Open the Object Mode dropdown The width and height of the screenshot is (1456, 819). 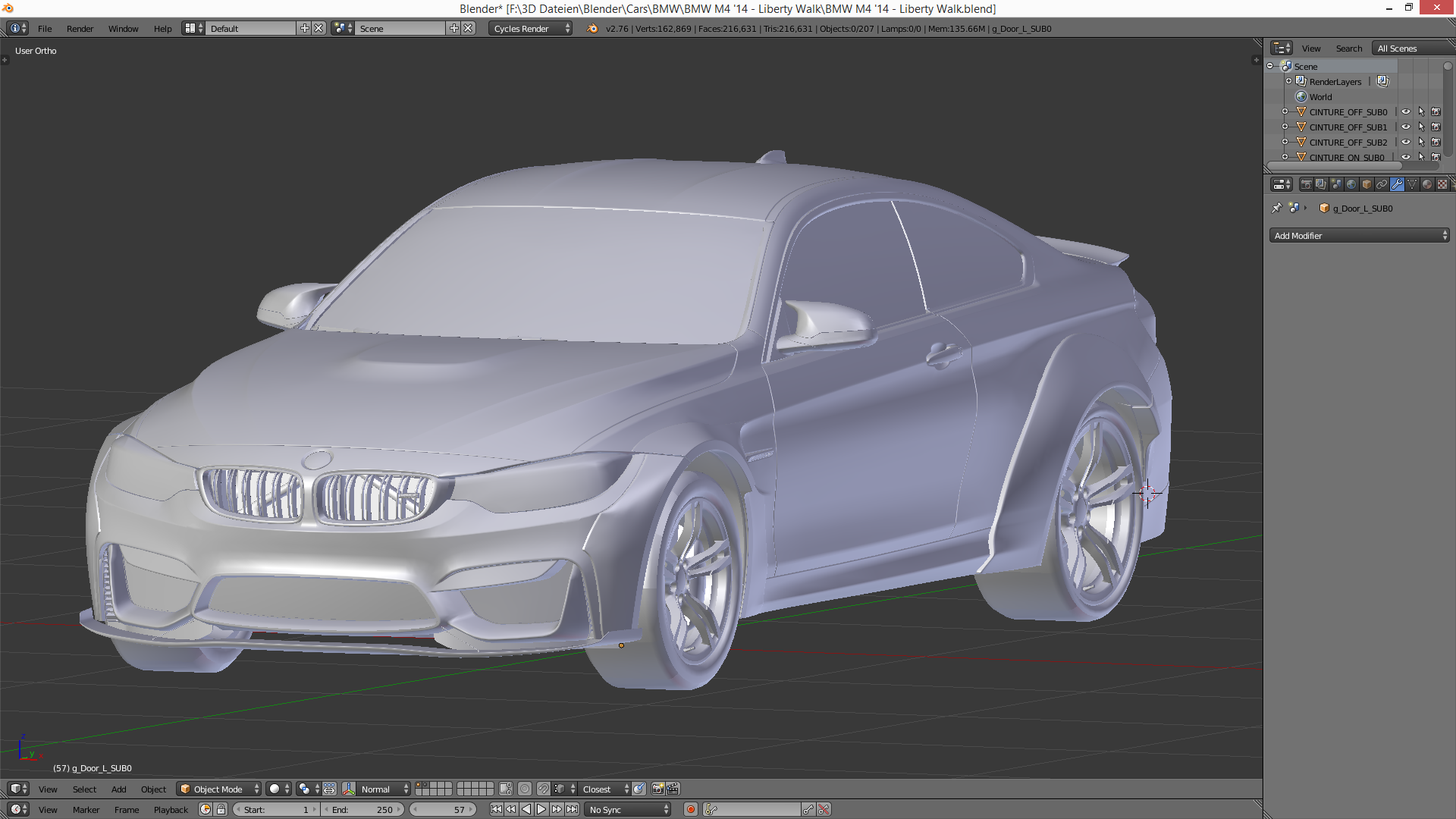click(218, 789)
